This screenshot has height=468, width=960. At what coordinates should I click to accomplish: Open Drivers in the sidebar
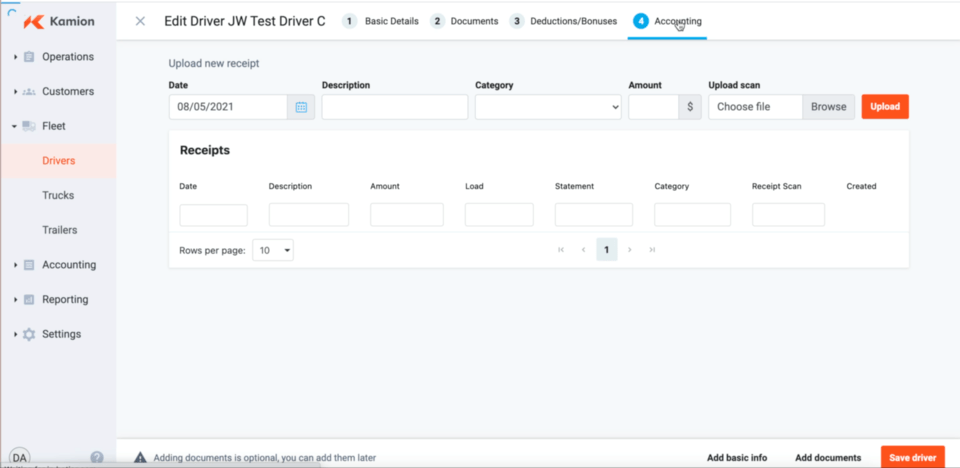pos(58,161)
